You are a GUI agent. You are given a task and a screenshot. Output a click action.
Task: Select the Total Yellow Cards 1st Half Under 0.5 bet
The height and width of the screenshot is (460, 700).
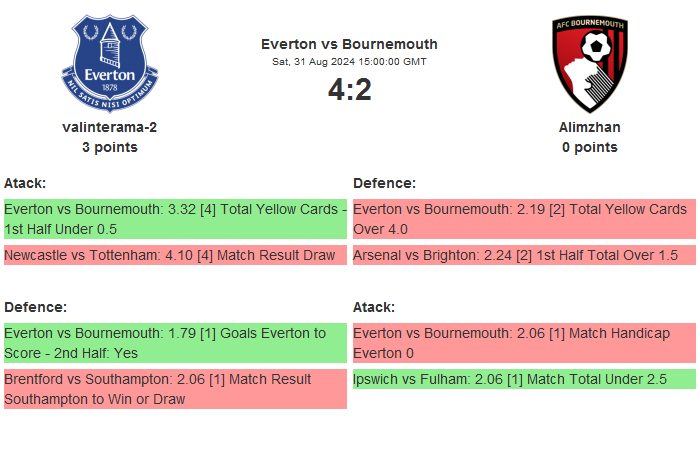click(175, 219)
